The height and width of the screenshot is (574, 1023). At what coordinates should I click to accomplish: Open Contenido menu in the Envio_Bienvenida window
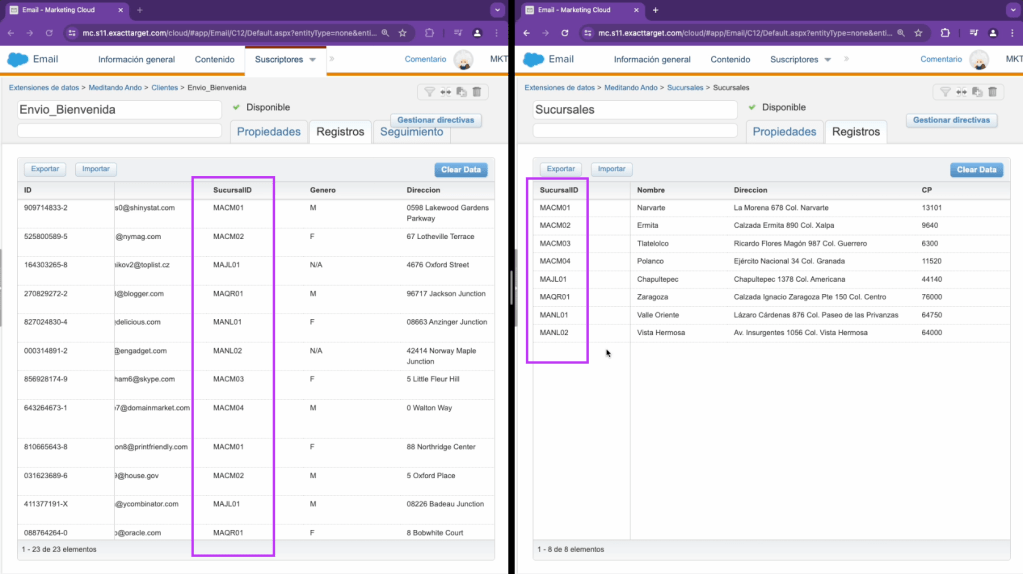[214, 60]
